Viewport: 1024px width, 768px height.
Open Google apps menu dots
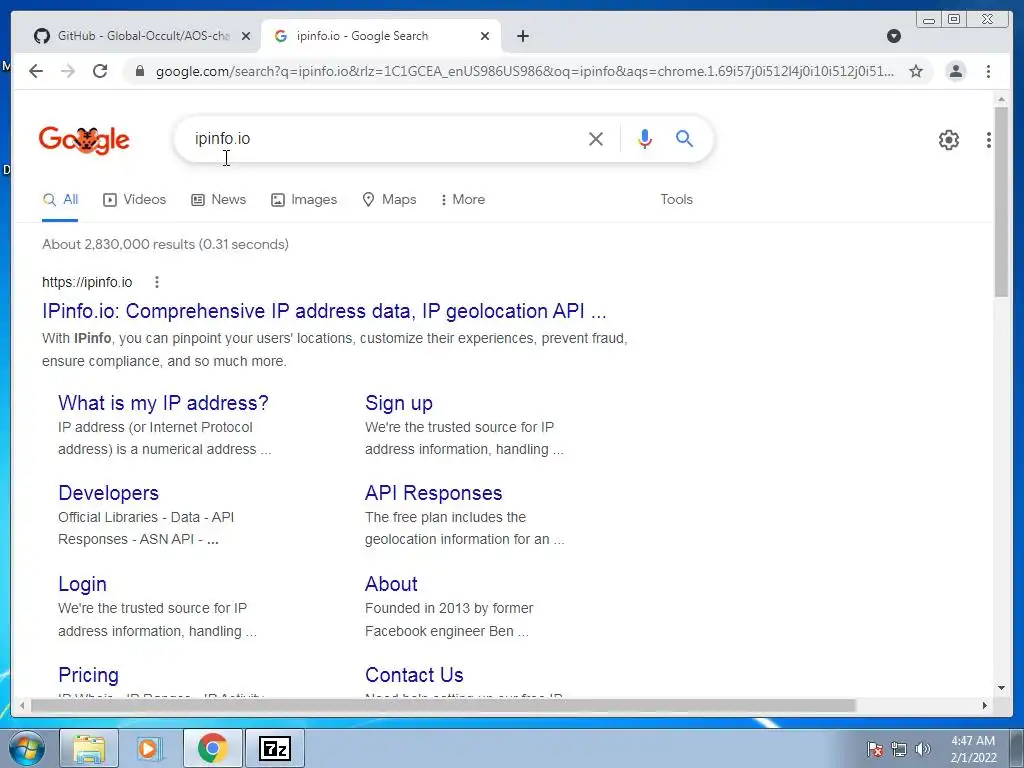989,140
